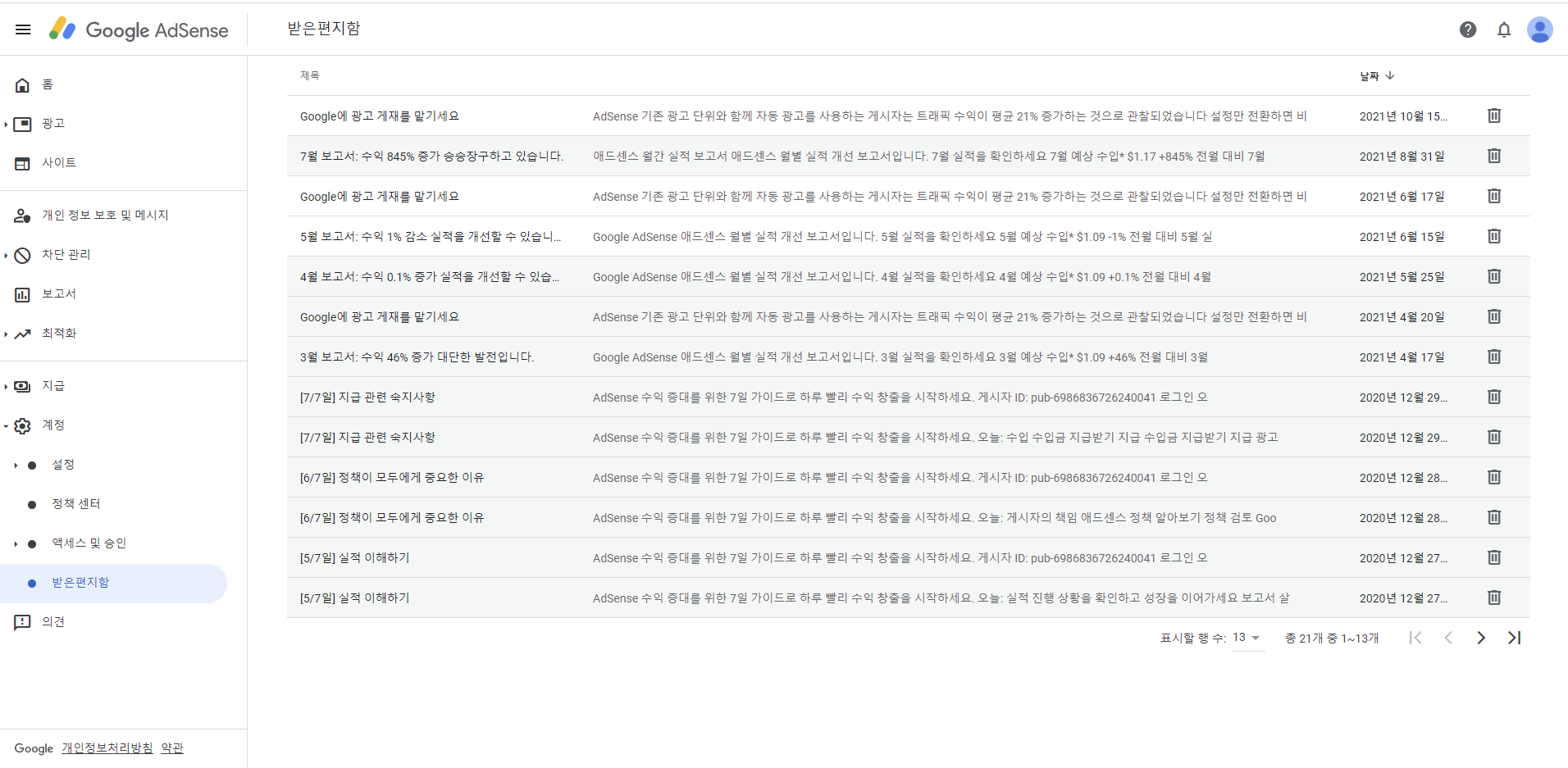Click the 차단 관리 block icon
This screenshot has height=768, width=1568.
point(23,255)
